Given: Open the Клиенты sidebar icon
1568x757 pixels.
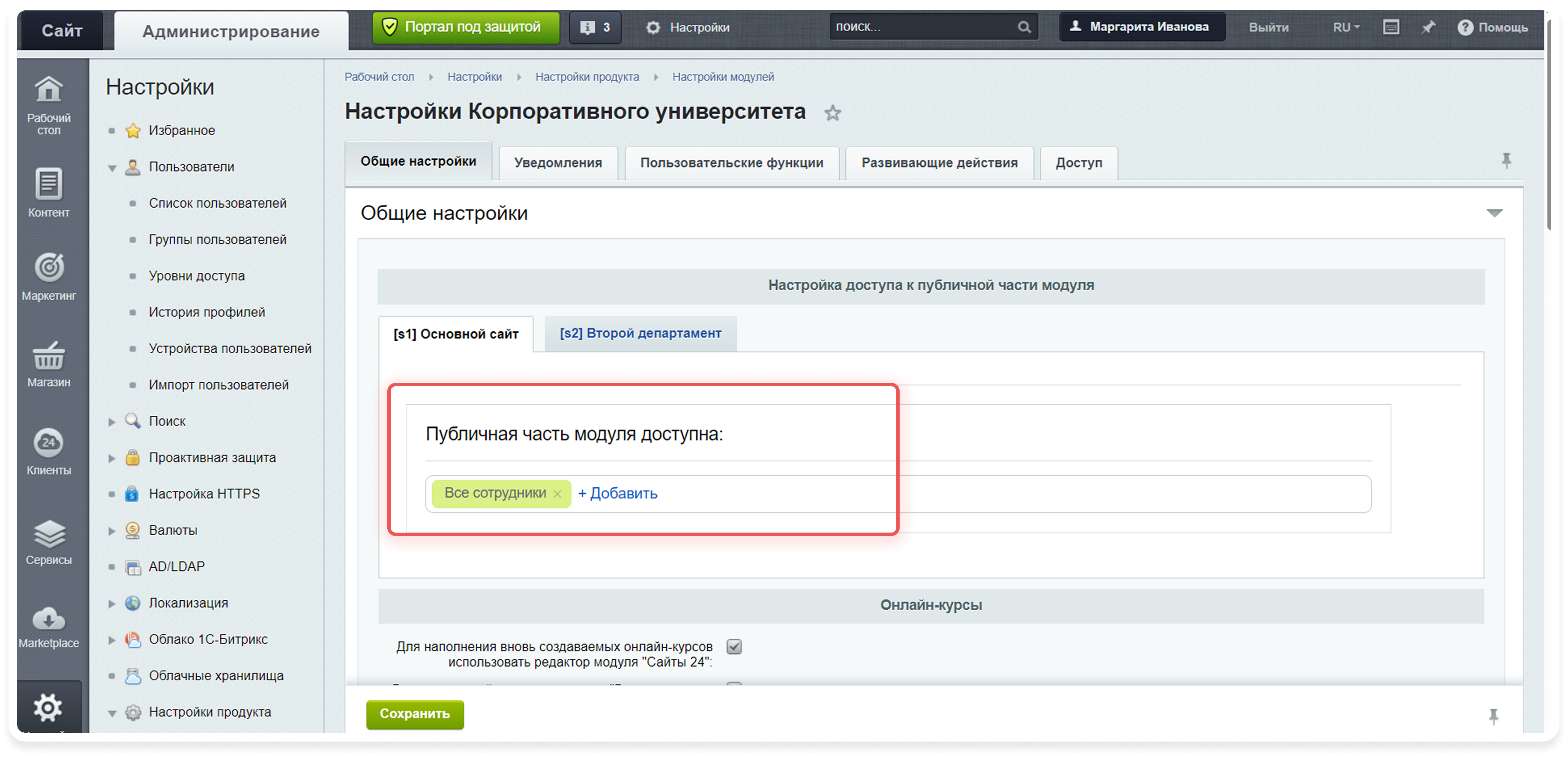Looking at the screenshot, I should 49,450.
